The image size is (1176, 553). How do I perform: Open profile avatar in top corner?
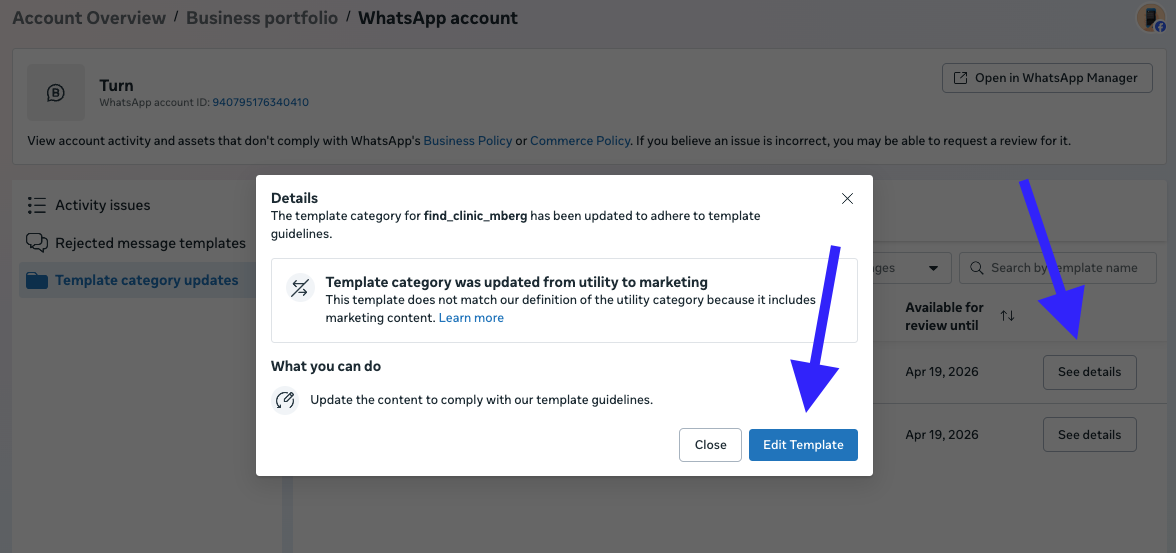[1150, 18]
